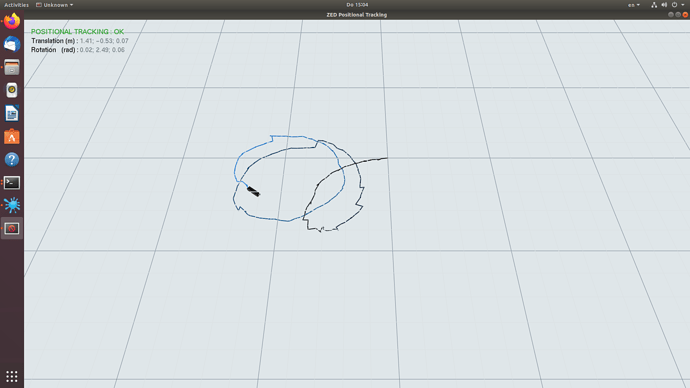
Task: Open the clock calendar in top bar
Action: click(x=357, y=5)
